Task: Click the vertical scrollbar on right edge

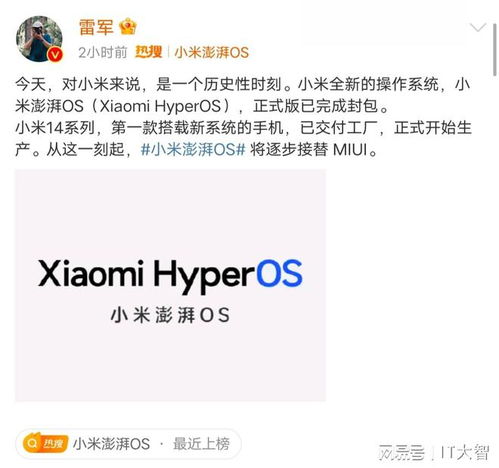Action: (x=495, y=50)
